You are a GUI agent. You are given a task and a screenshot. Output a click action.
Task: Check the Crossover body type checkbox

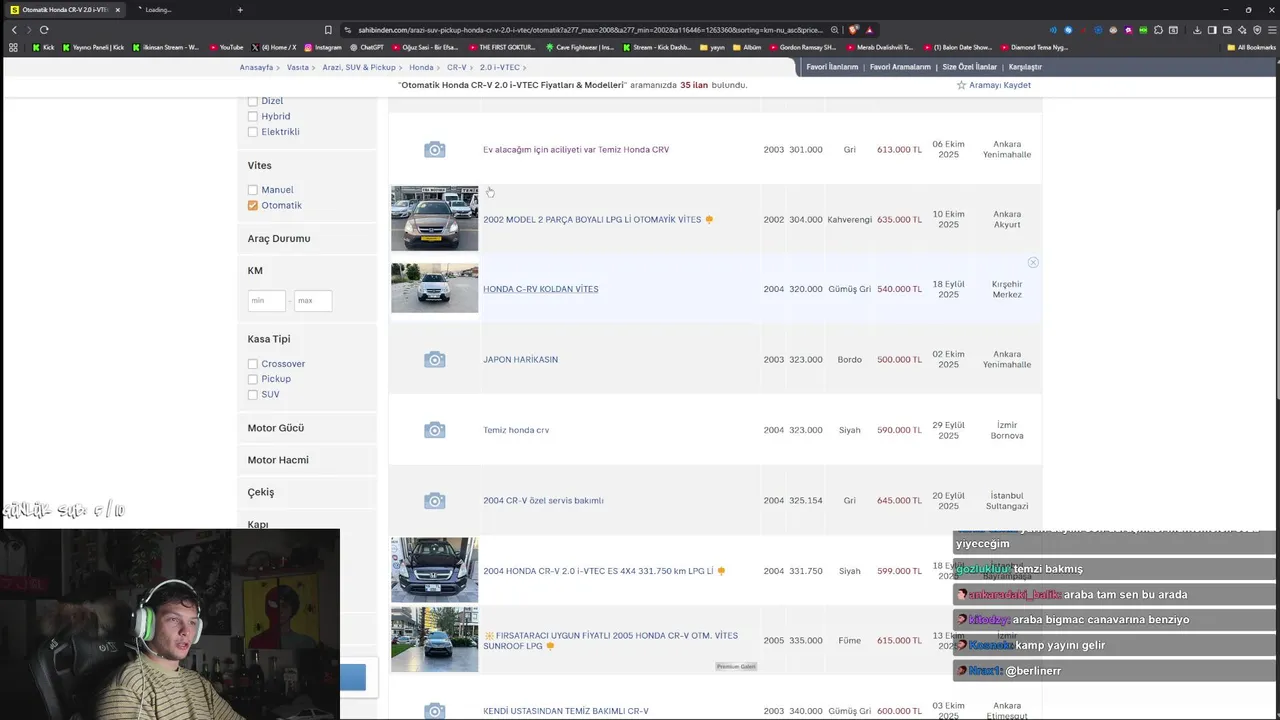pos(253,364)
